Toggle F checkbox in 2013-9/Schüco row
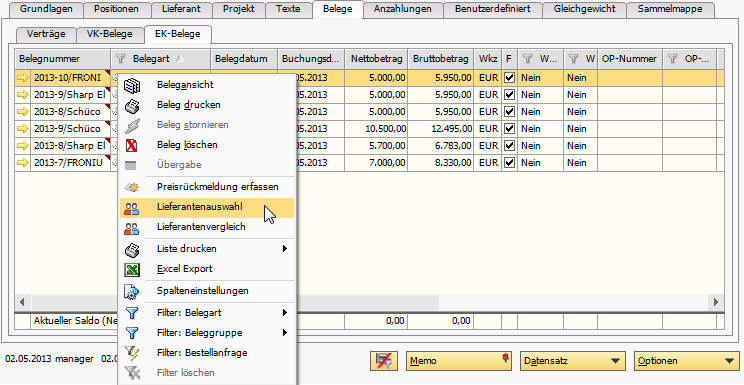This screenshot has height=385, width=744. (510, 129)
